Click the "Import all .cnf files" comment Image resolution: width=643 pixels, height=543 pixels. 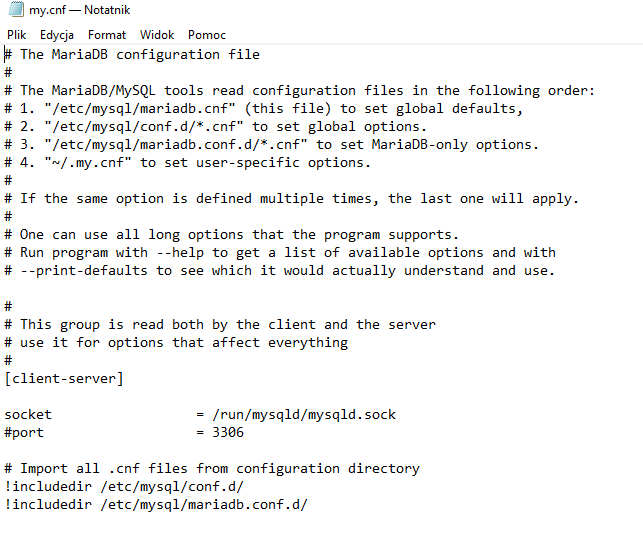tap(212, 468)
